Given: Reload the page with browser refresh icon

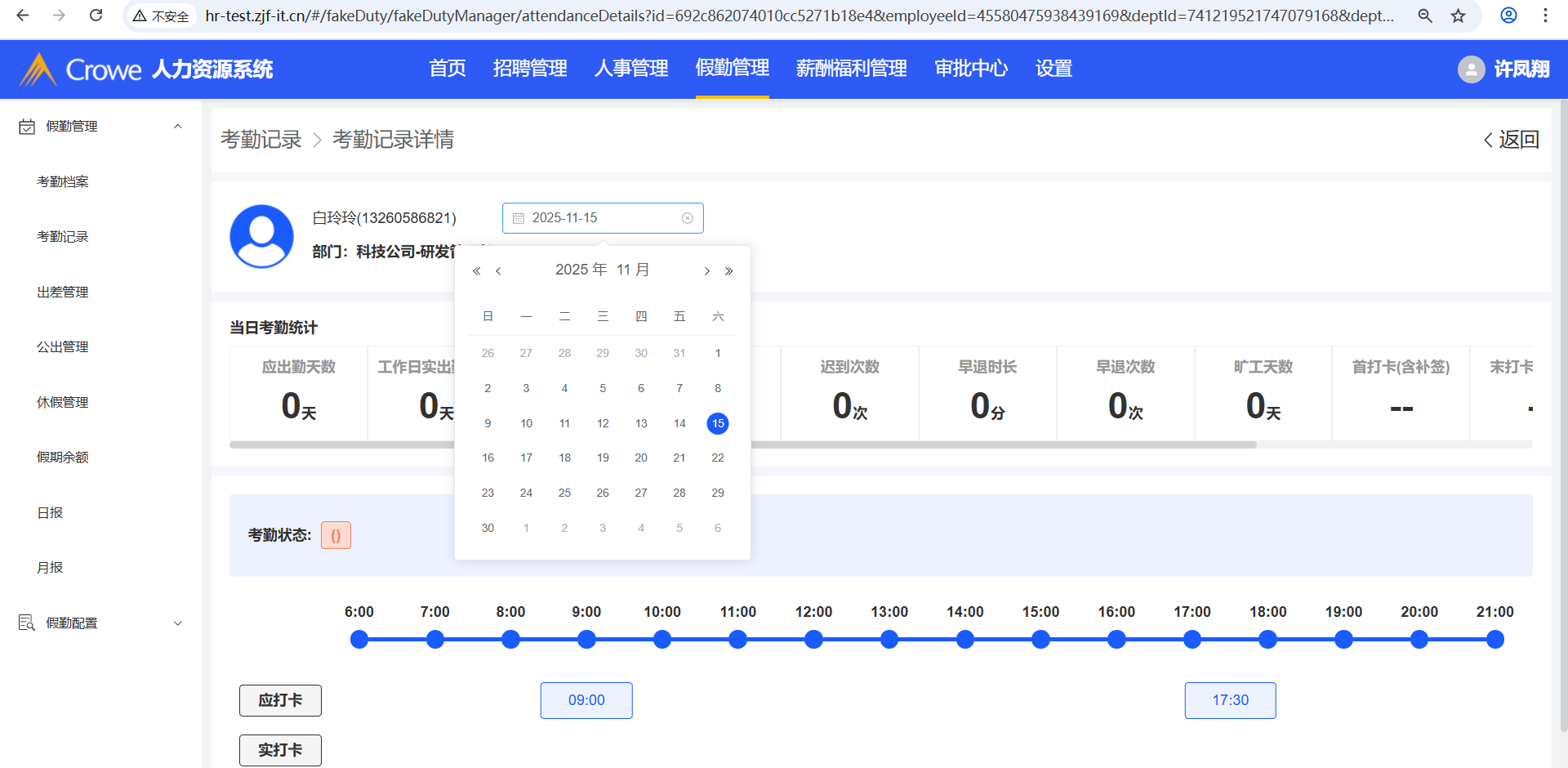Looking at the screenshot, I should 96,16.
